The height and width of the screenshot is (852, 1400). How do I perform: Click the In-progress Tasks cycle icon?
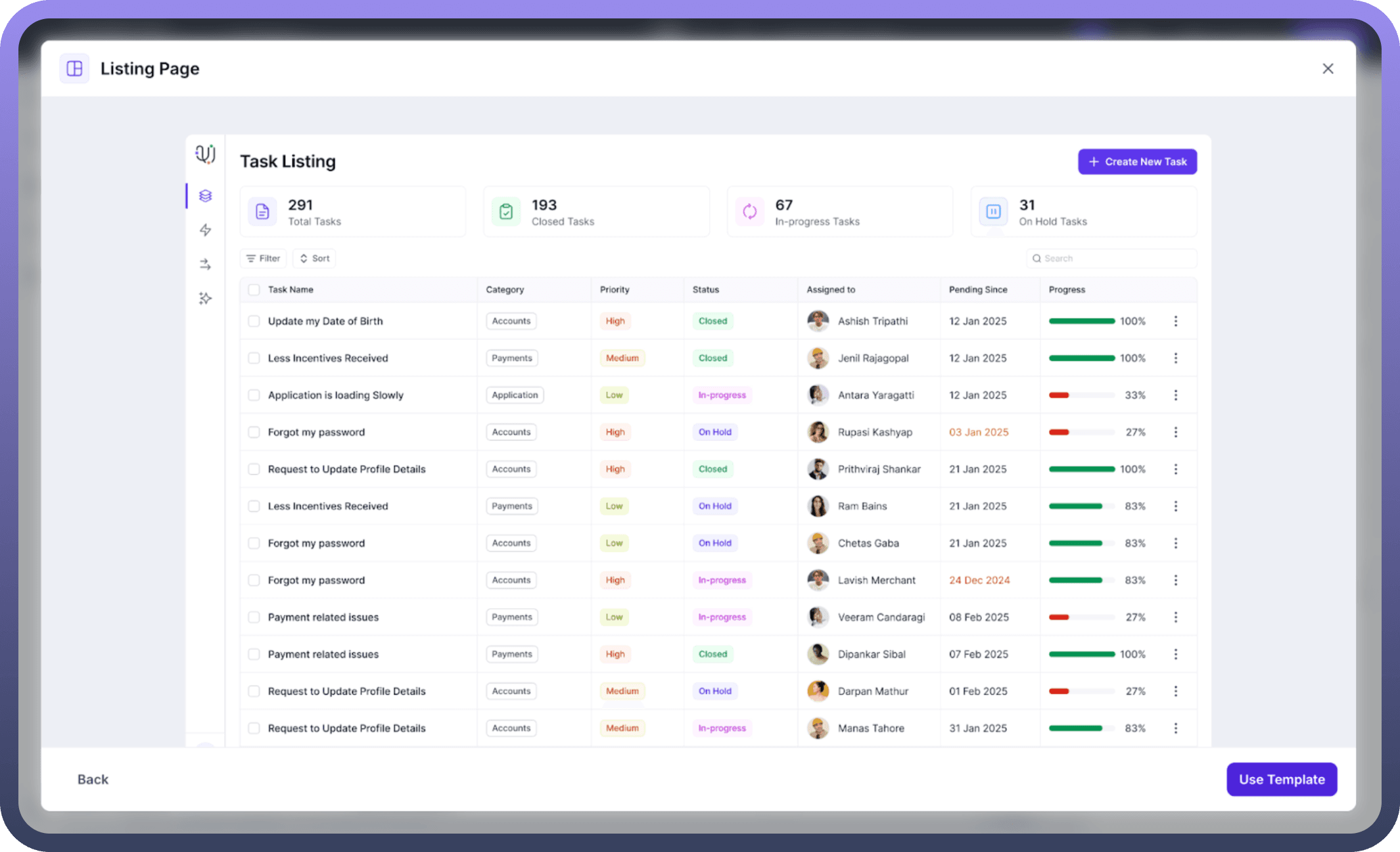[x=750, y=212]
